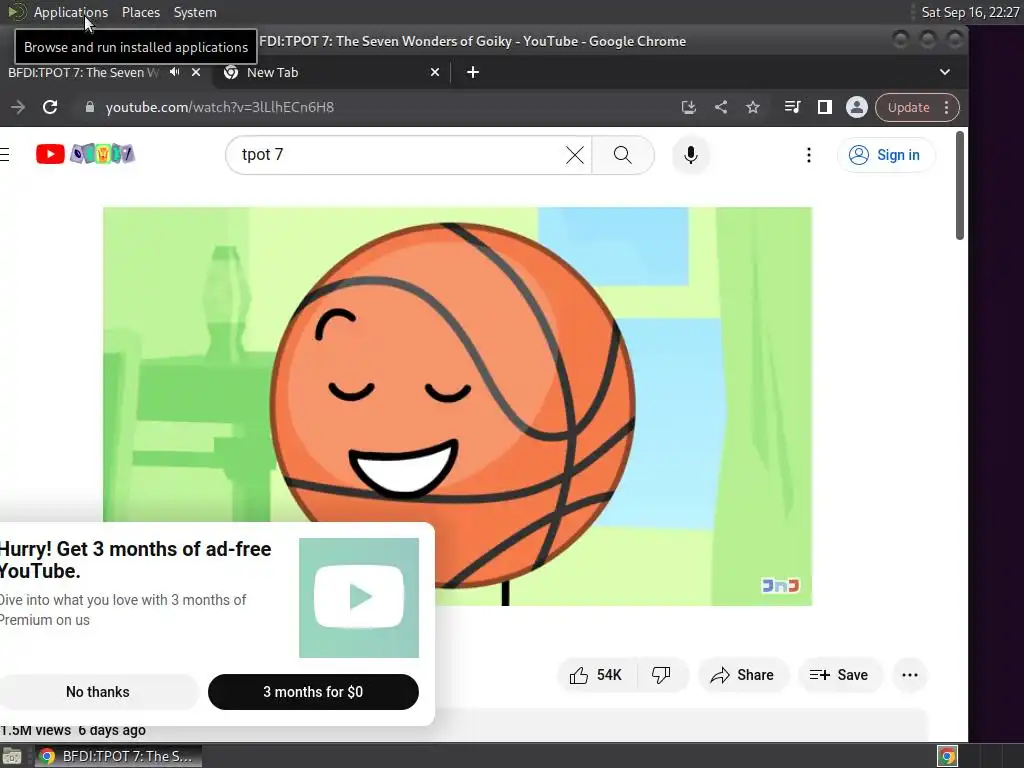Sign in to YouTube
Screen dimensions: 1024x768
point(885,155)
